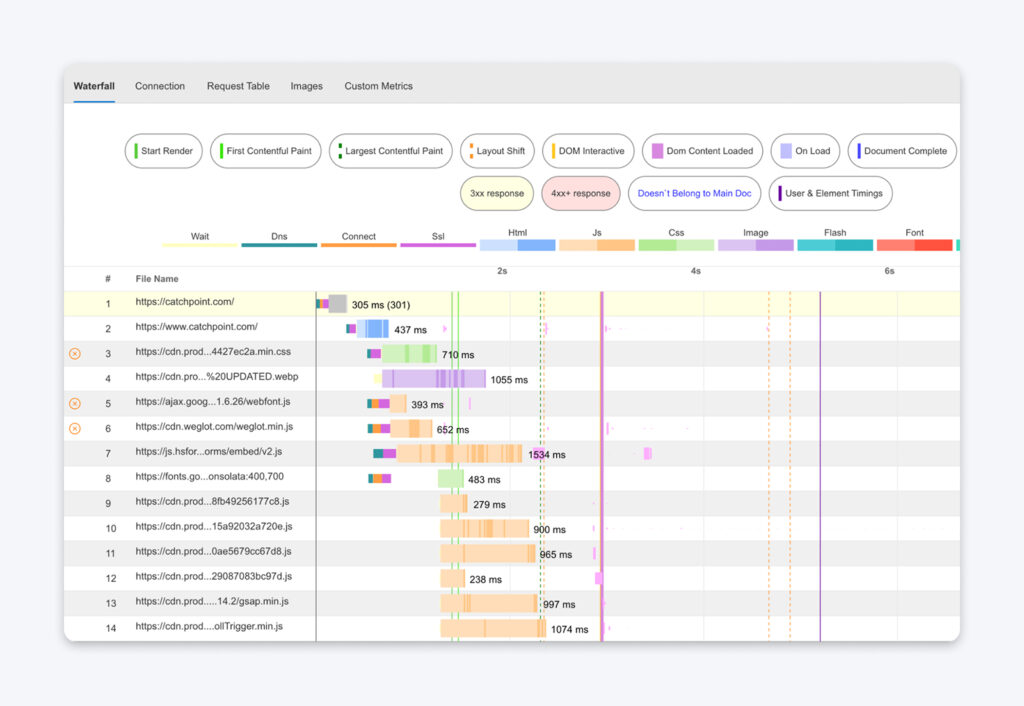Toggle the Dom Content Loaded legend
This screenshot has height=706, width=1024.
pos(702,150)
